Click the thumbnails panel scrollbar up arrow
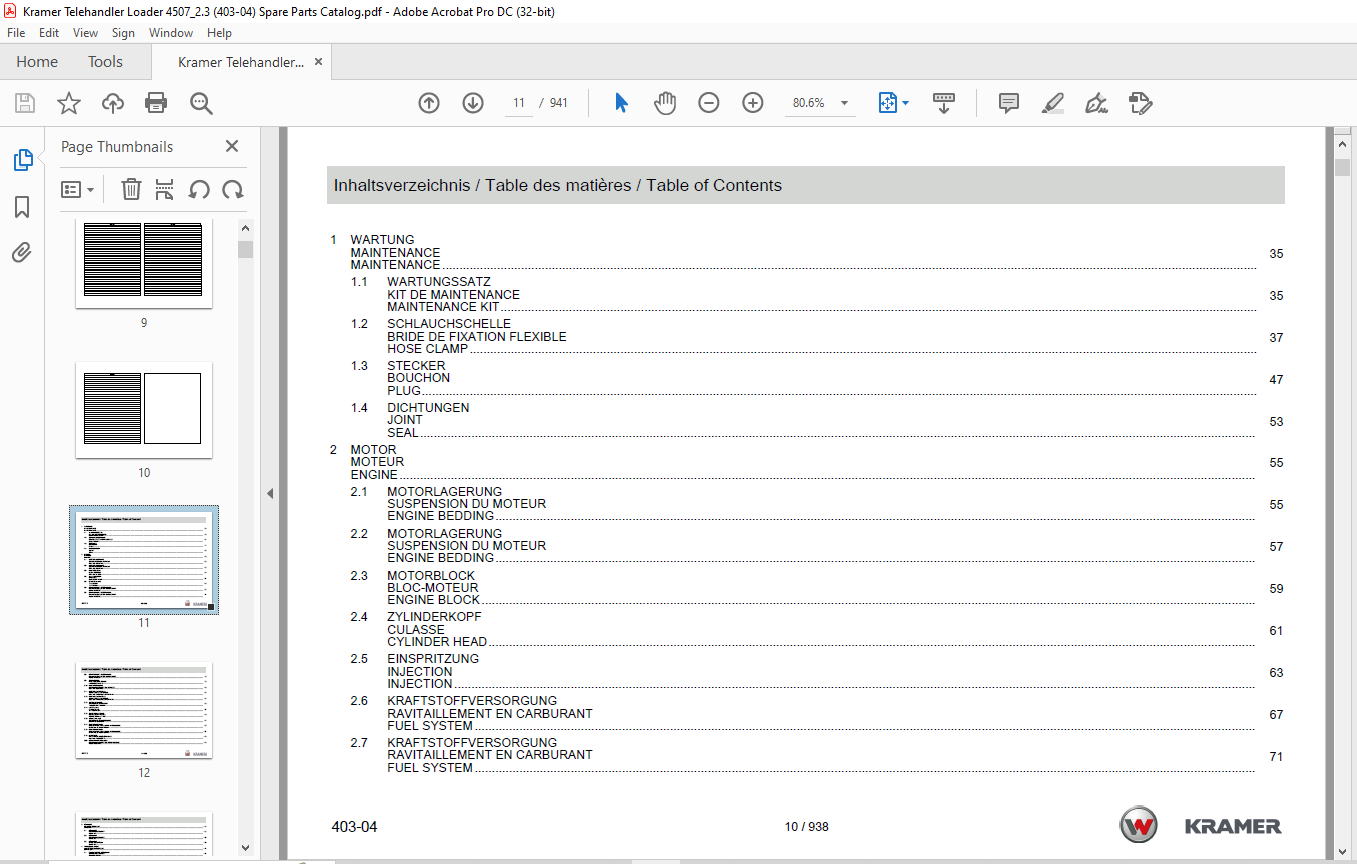The height and width of the screenshot is (864, 1357). pyautogui.click(x=246, y=226)
